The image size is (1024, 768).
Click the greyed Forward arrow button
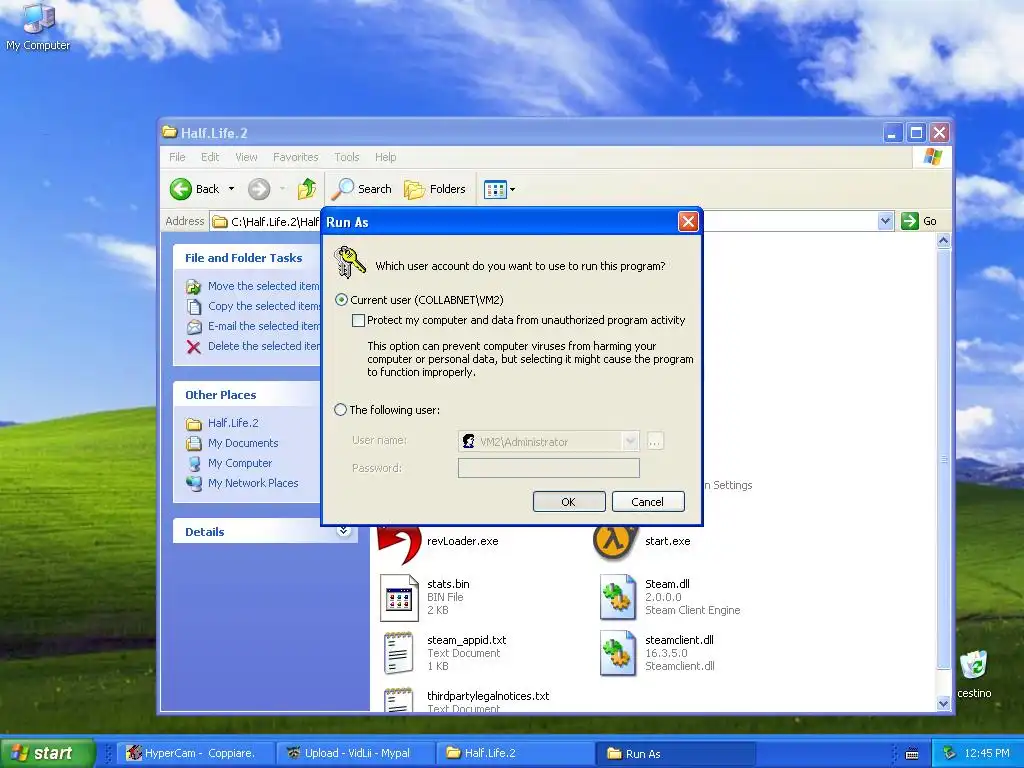[259, 189]
